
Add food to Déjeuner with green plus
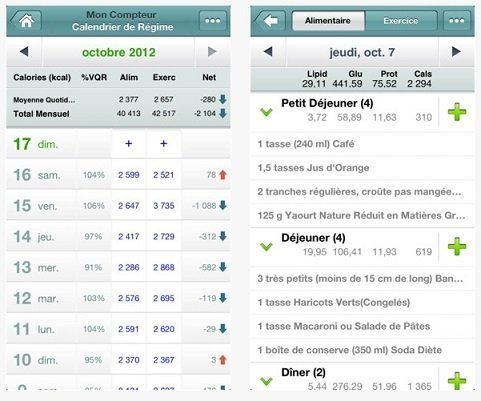click(x=457, y=246)
